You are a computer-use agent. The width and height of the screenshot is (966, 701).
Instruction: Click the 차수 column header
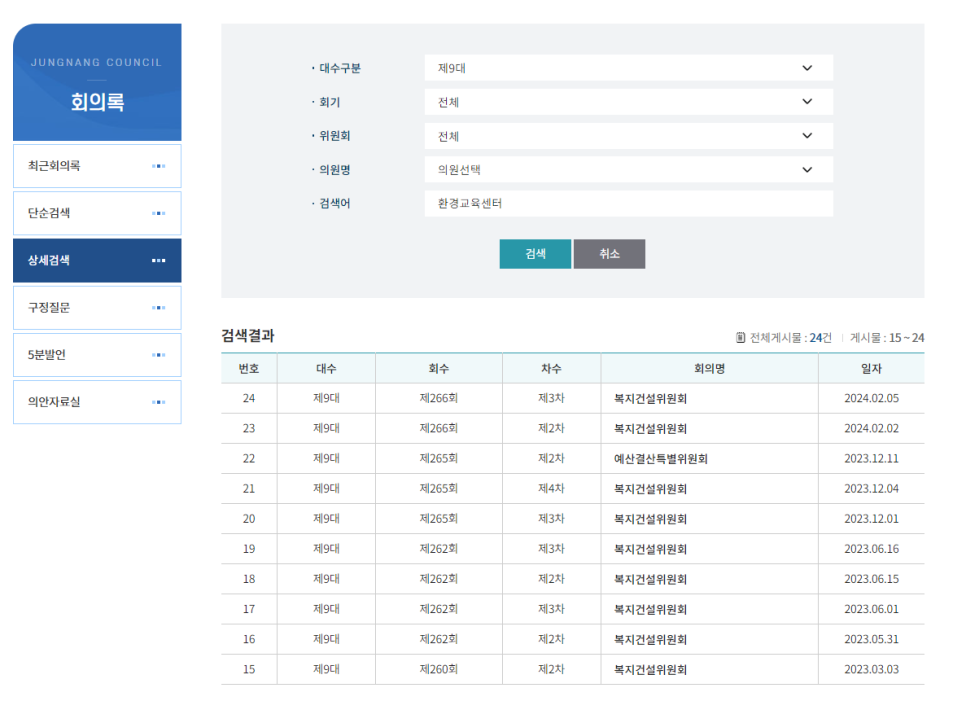[551, 368]
